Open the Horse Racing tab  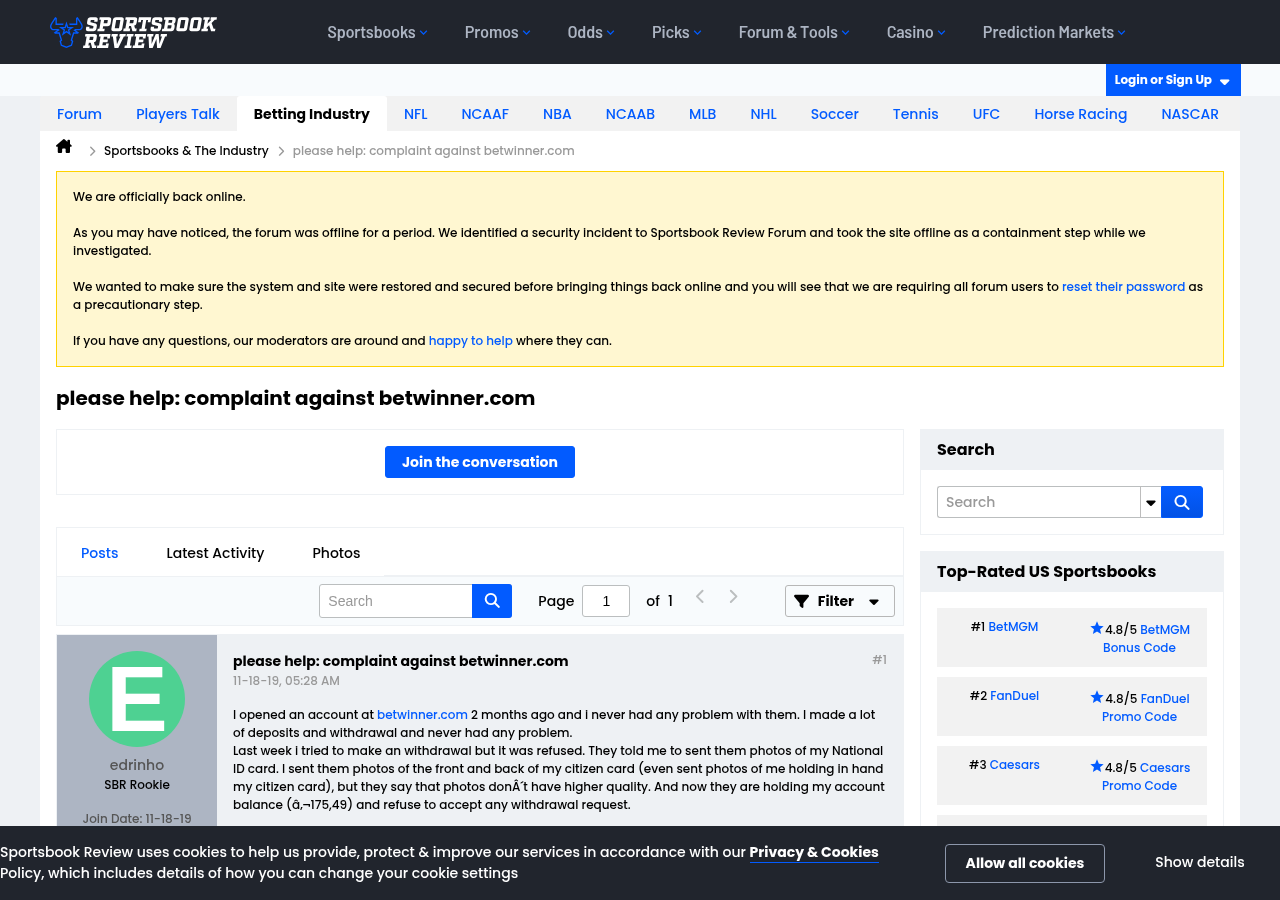pos(1081,114)
